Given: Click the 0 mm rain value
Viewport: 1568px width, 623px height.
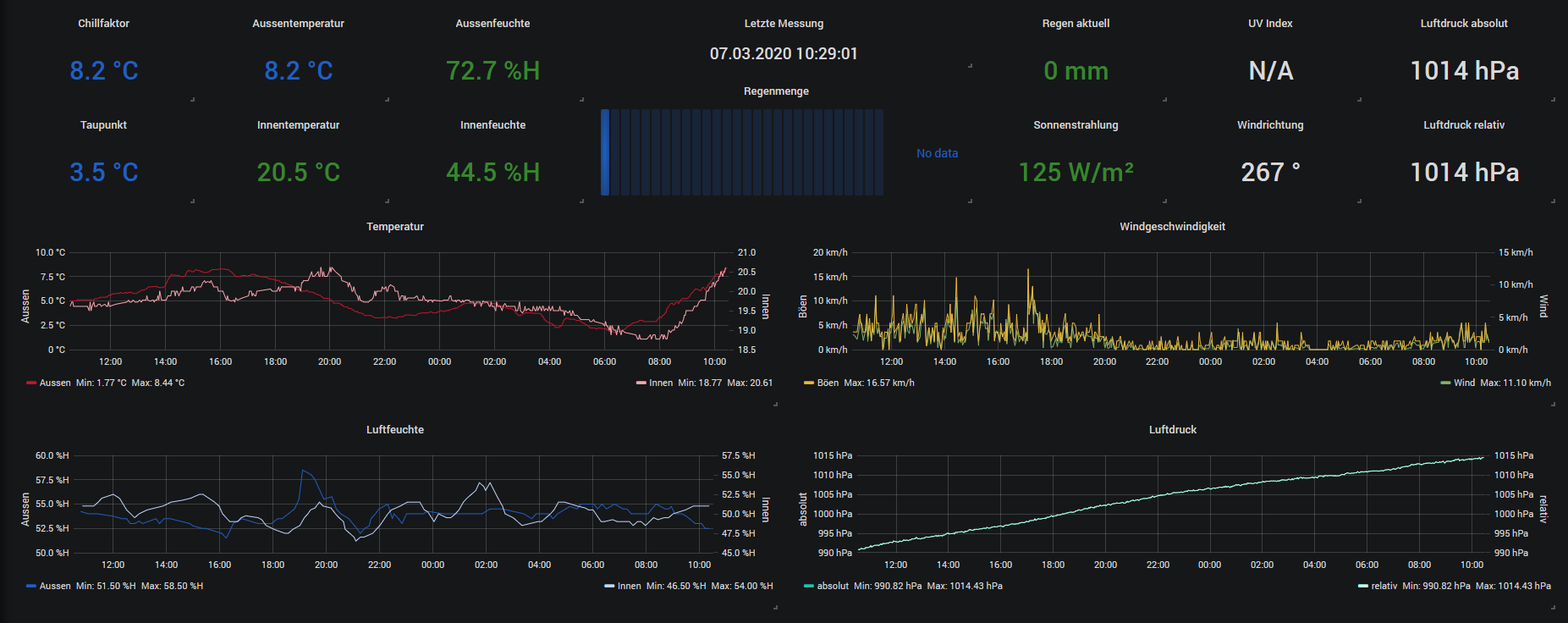Looking at the screenshot, I should coord(1076,70).
